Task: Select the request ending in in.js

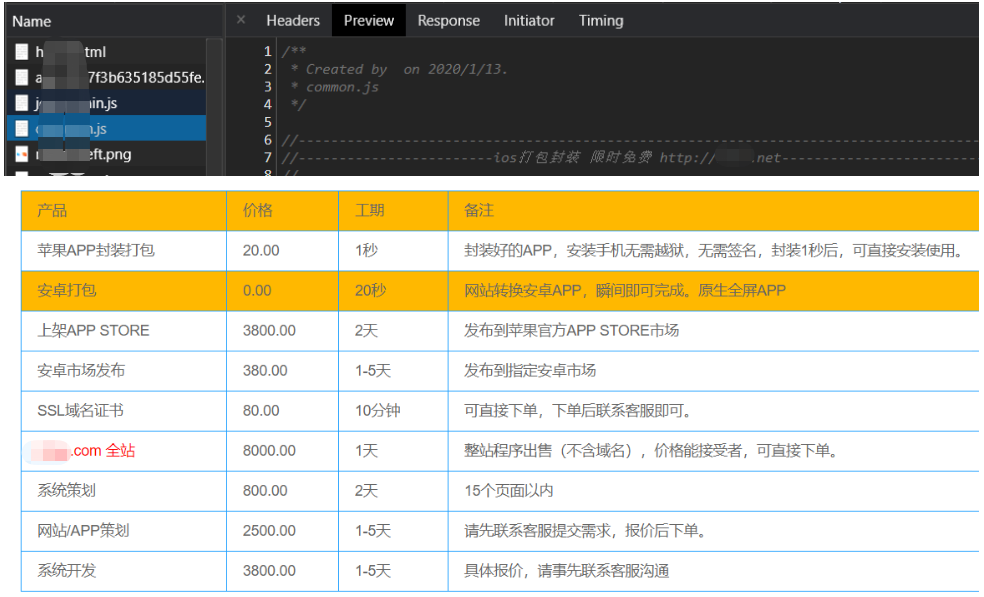Action: pyautogui.click(x=106, y=103)
